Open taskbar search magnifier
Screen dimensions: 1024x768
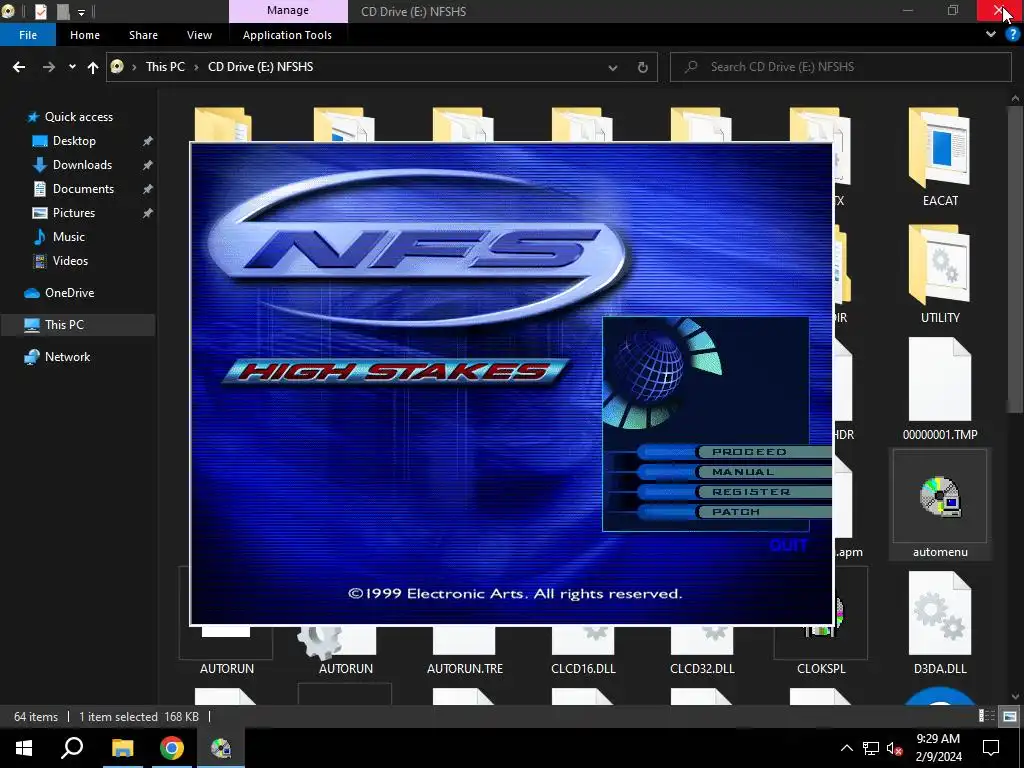72,748
